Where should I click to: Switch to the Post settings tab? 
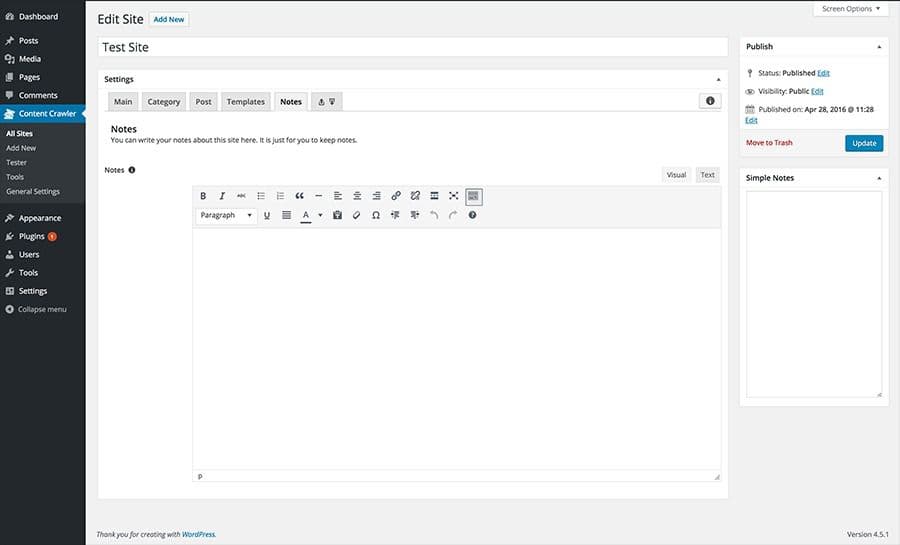pyautogui.click(x=203, y=102)
